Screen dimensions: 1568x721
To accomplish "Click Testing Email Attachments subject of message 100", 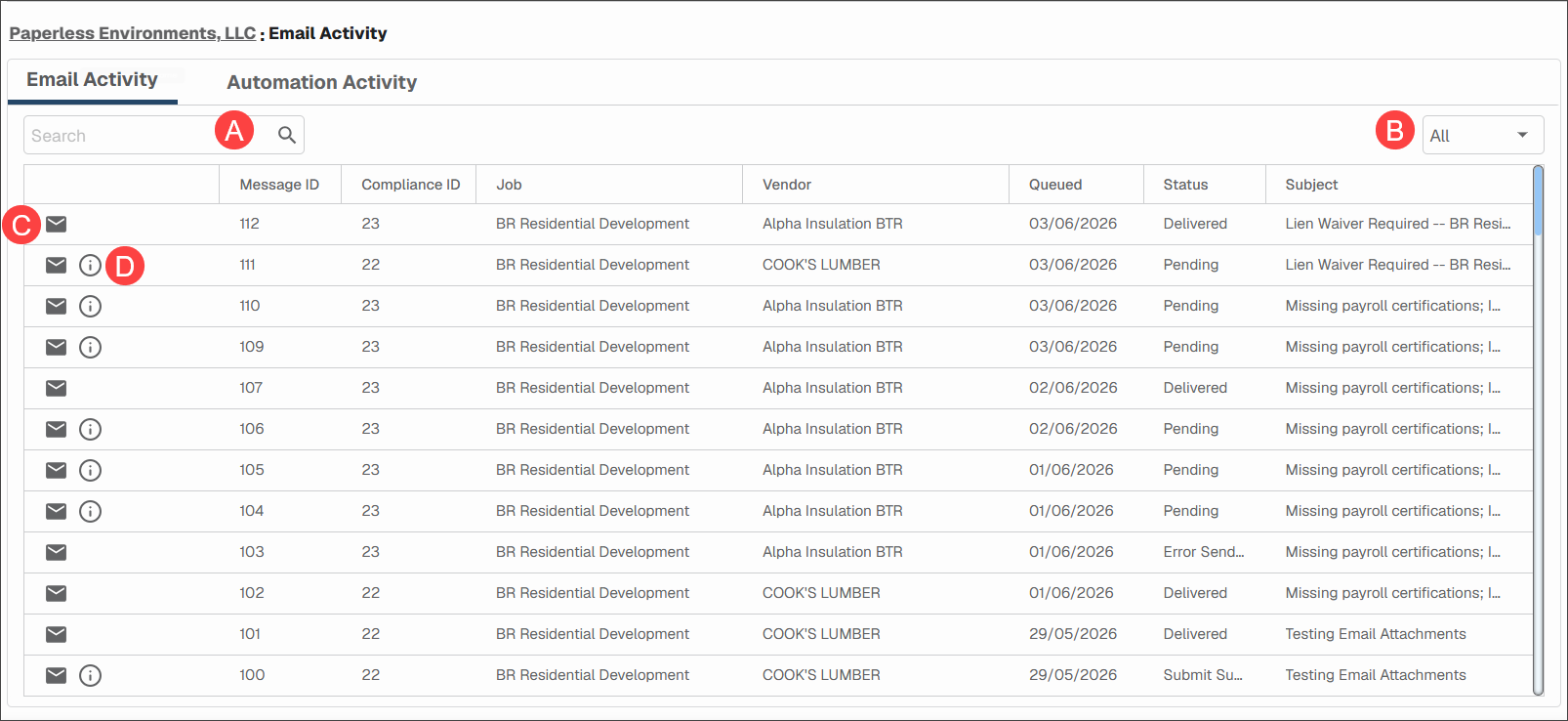I will (1376, 675).
